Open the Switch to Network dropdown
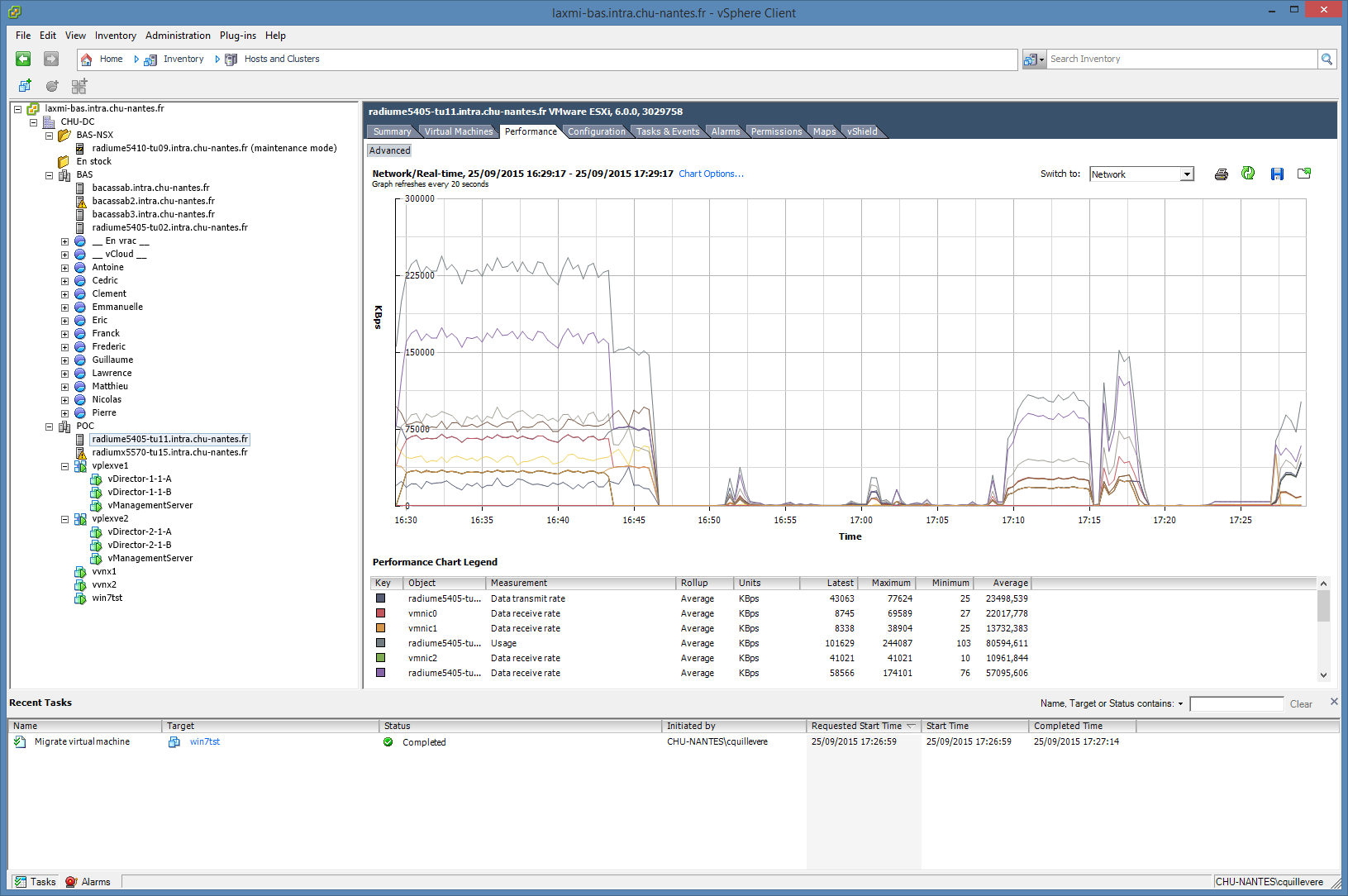Screen dimensions: 1348x896 (x=1187, y=174)
